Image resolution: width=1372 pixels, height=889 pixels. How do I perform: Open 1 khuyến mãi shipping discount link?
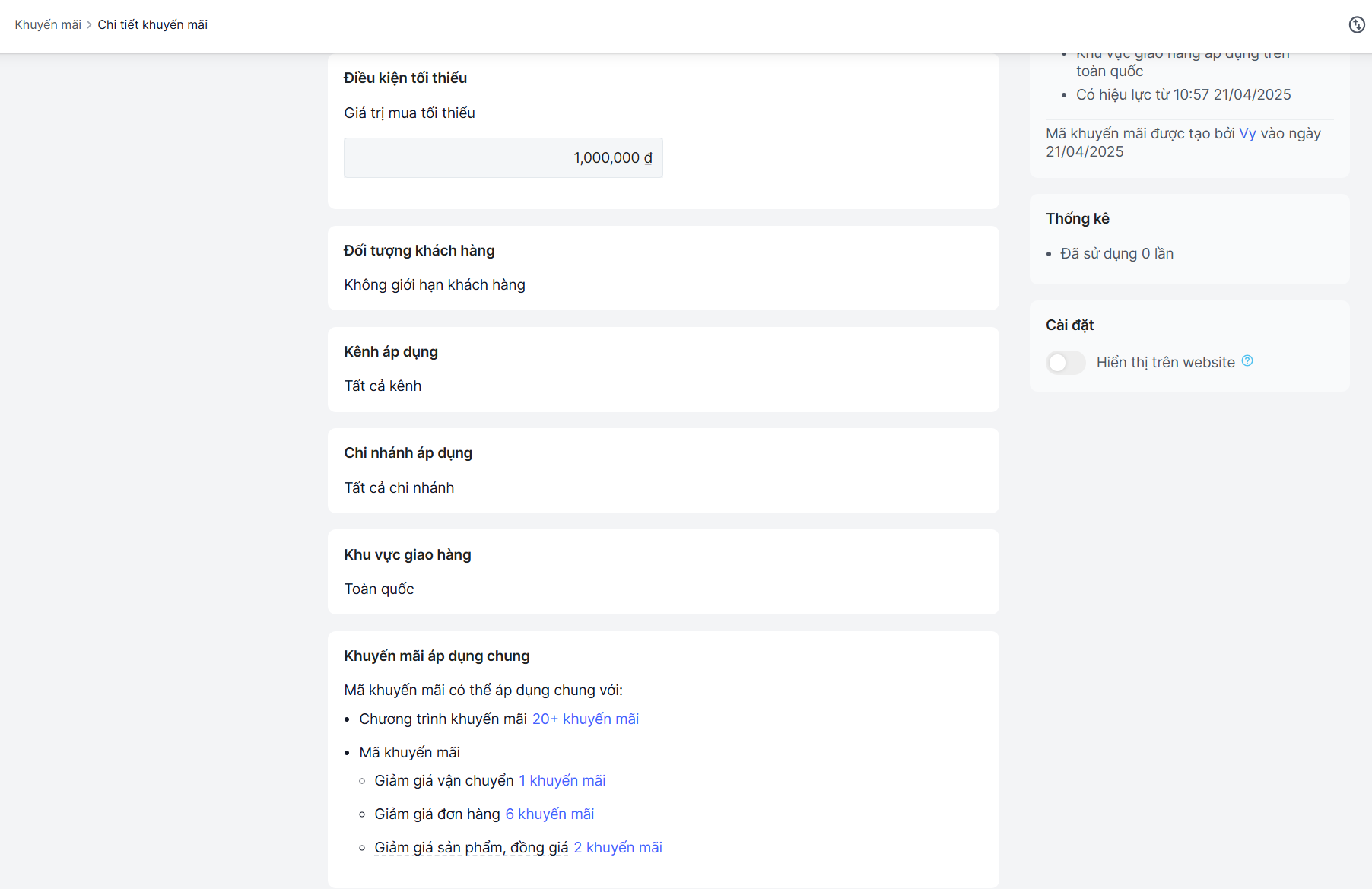pos(562,781)
